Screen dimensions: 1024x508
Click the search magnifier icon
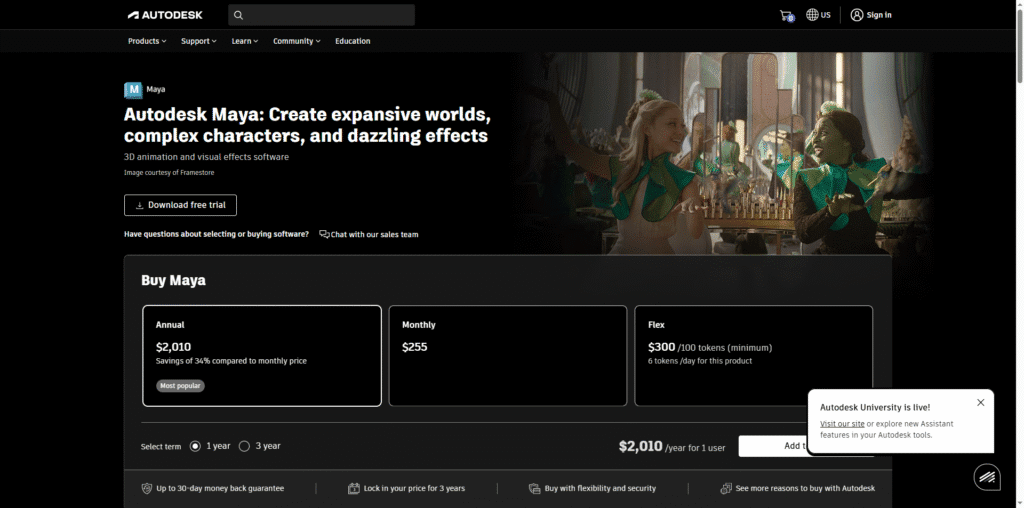(238, 15)
